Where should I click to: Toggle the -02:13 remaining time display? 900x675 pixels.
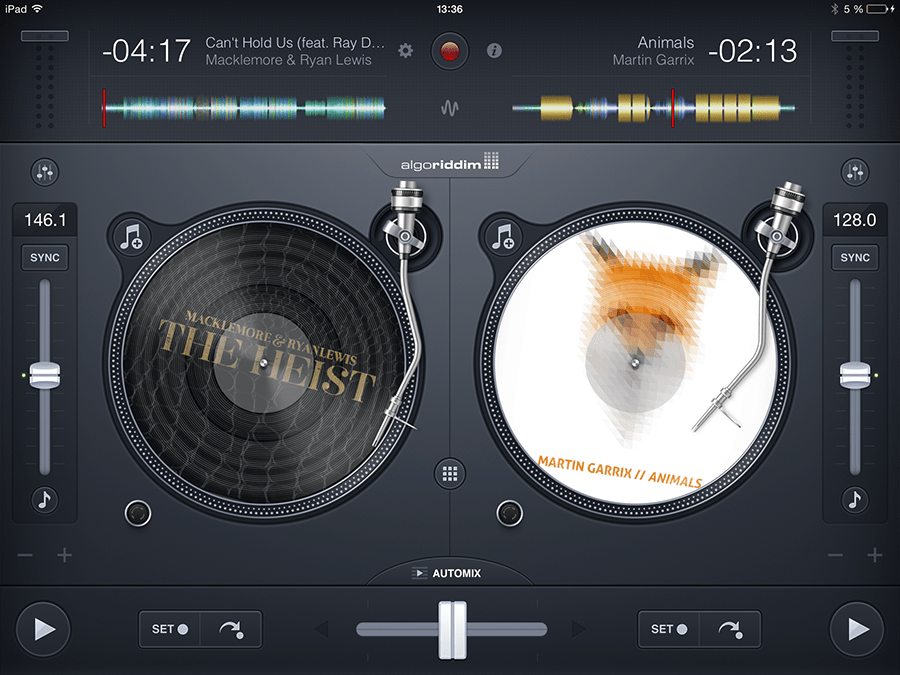pos(752,51)
